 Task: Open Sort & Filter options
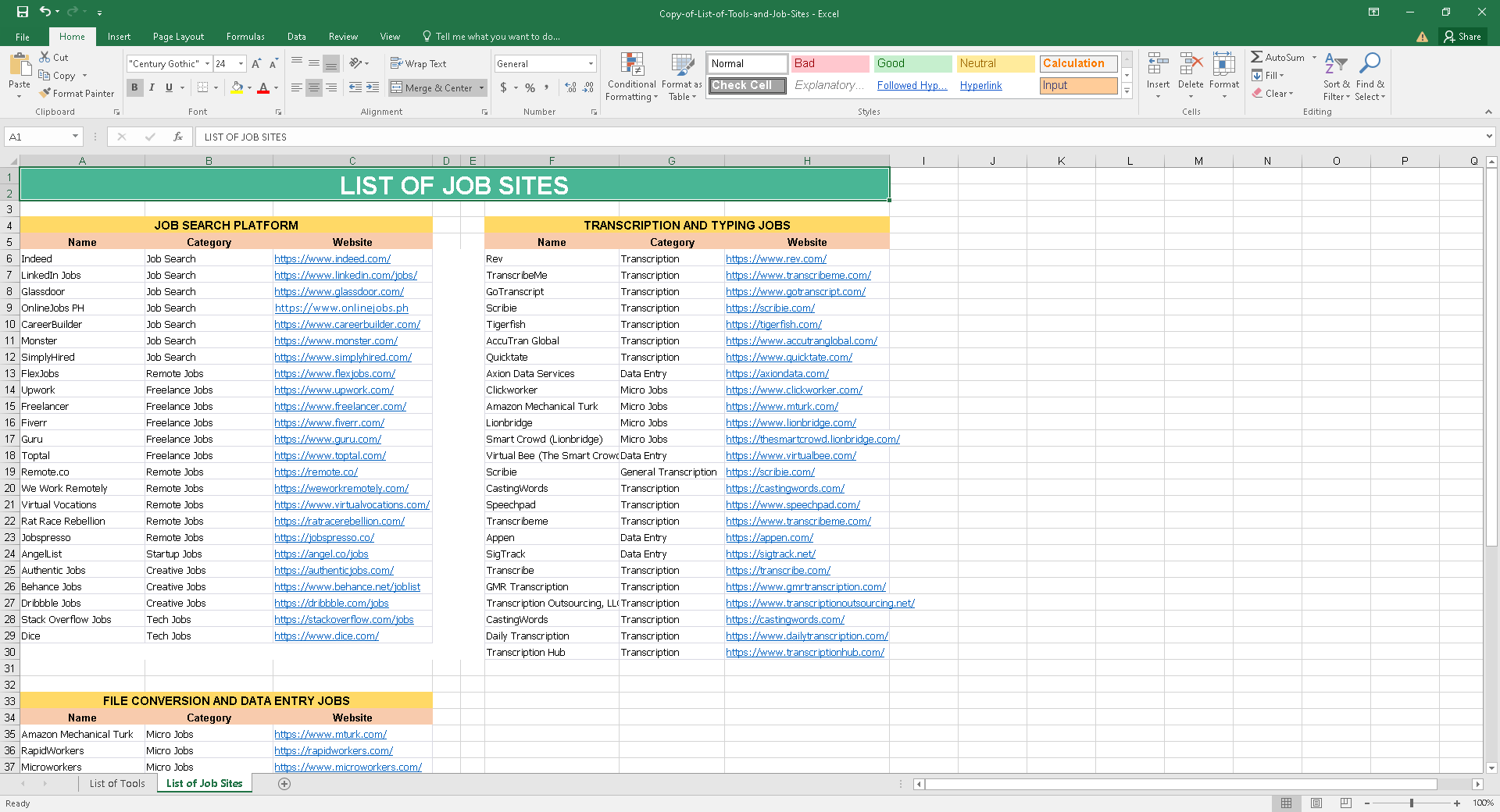pyautogui.click(x=1337, y=77)
